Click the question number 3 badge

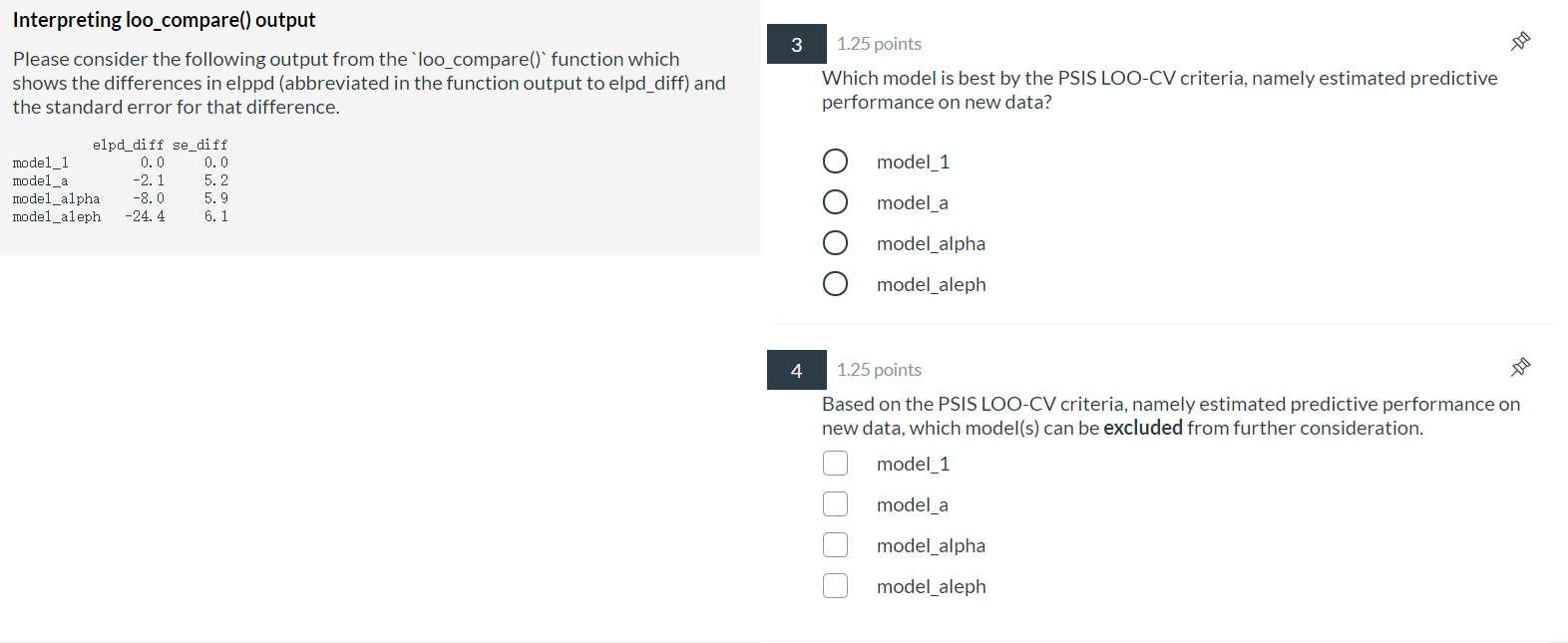(797, 44)
